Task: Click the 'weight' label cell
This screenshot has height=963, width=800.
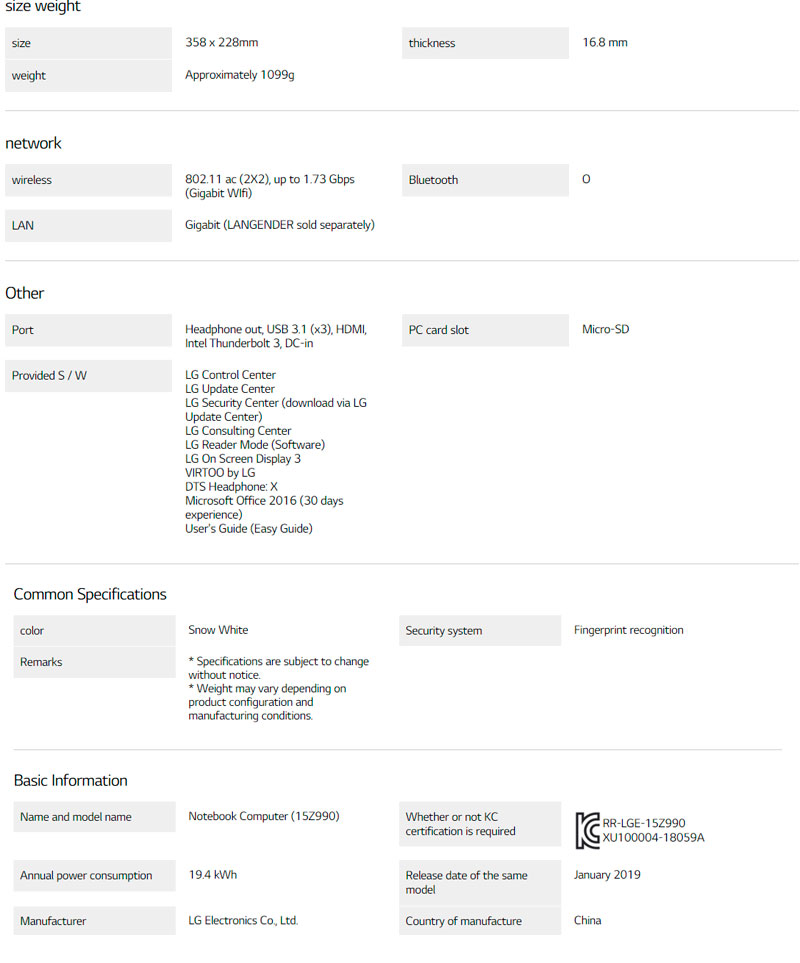Action: pos(88,76)
